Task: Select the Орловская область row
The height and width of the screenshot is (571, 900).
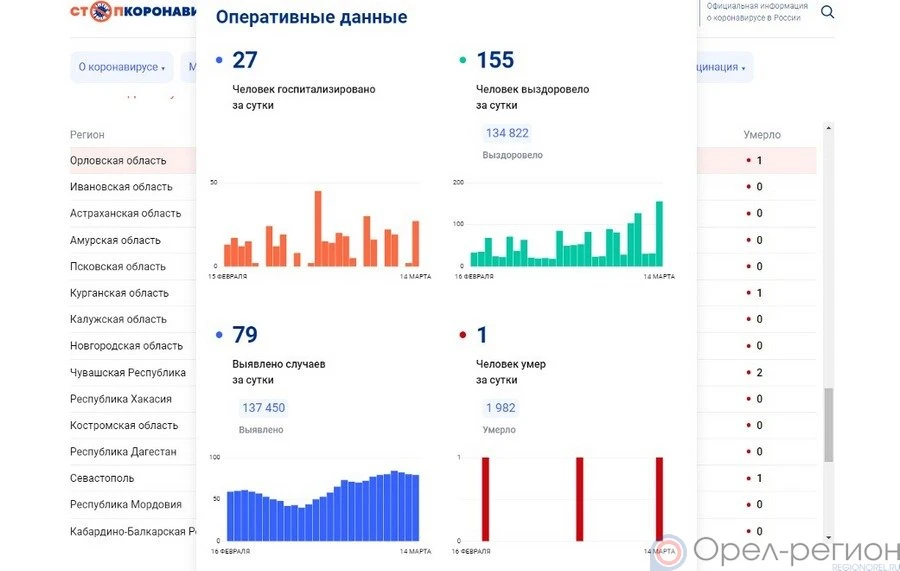Action: click(118, 161)
